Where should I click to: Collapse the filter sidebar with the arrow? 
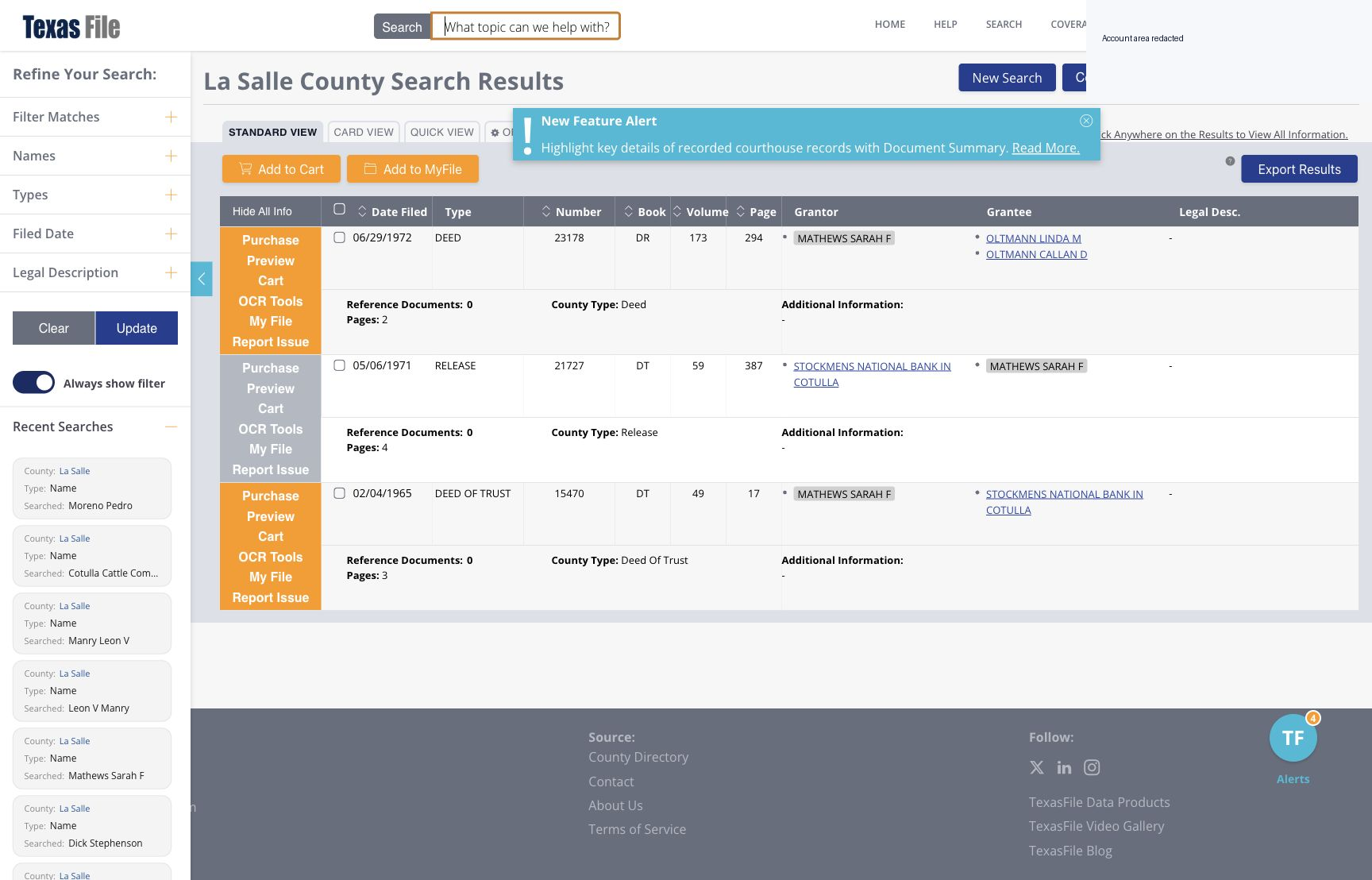(202, 279)
